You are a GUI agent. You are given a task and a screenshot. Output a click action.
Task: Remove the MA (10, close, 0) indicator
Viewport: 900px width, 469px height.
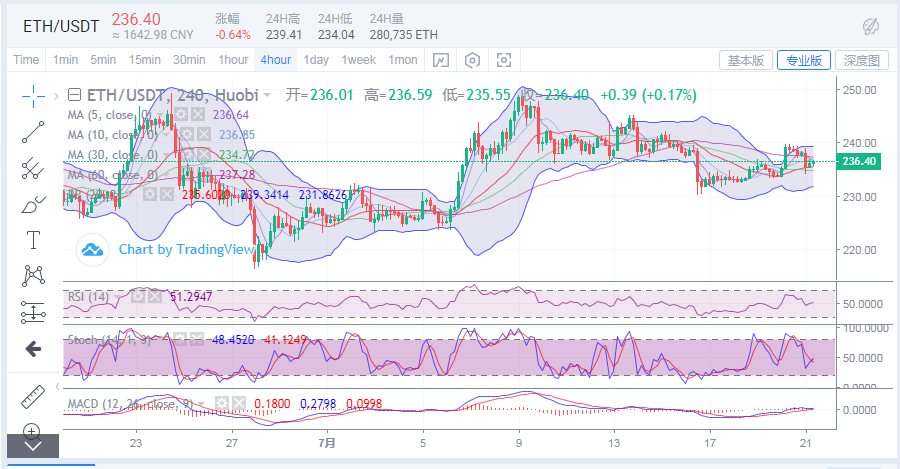204,134
